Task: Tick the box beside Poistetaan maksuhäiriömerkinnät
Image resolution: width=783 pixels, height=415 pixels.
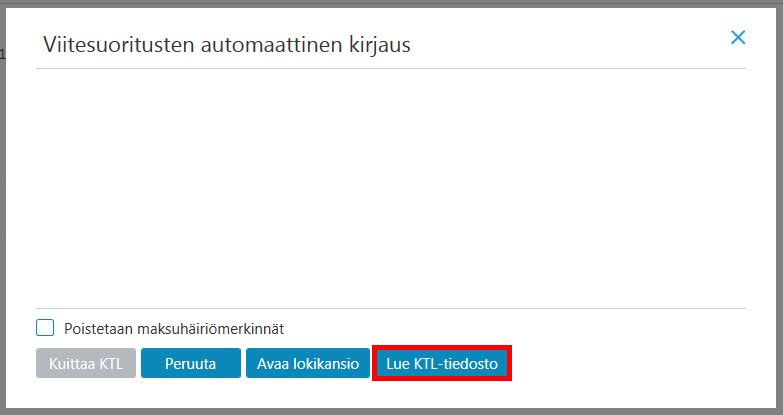Action: point(45,328)
